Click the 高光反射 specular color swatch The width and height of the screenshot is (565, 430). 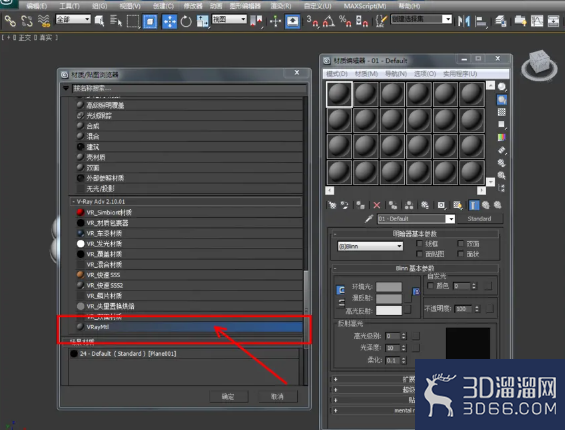[388, 311]
